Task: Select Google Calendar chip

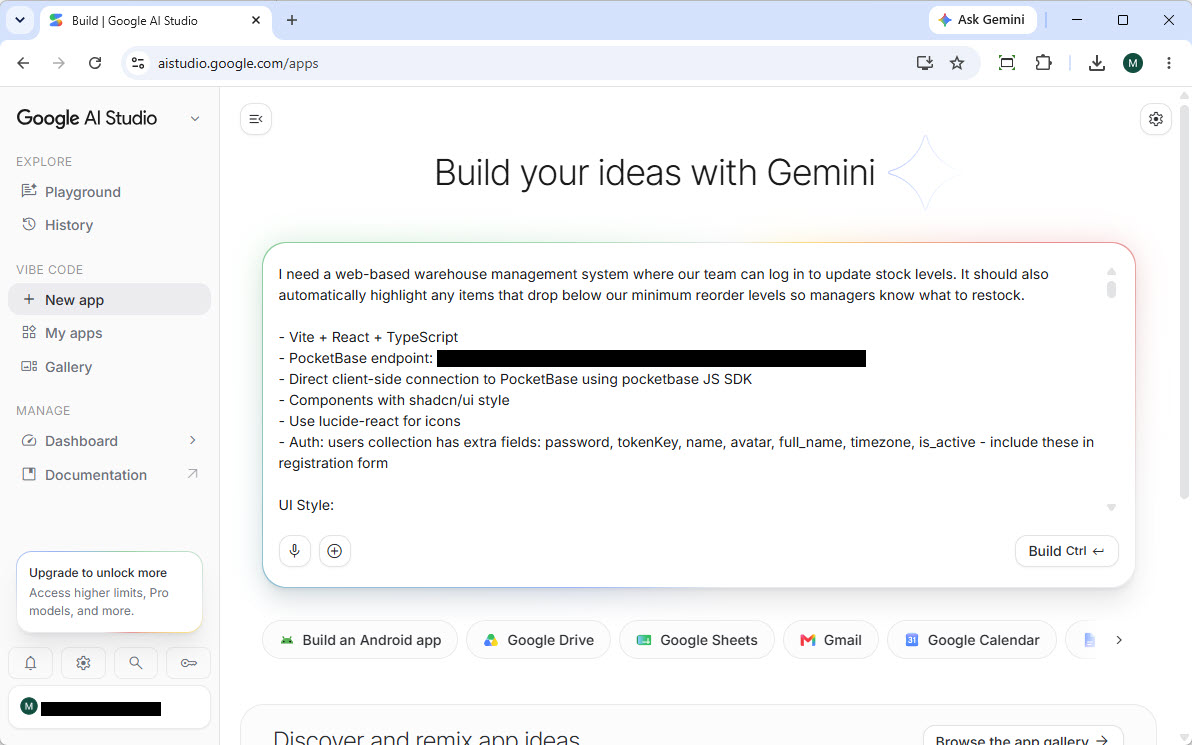Action: point(972,640)
